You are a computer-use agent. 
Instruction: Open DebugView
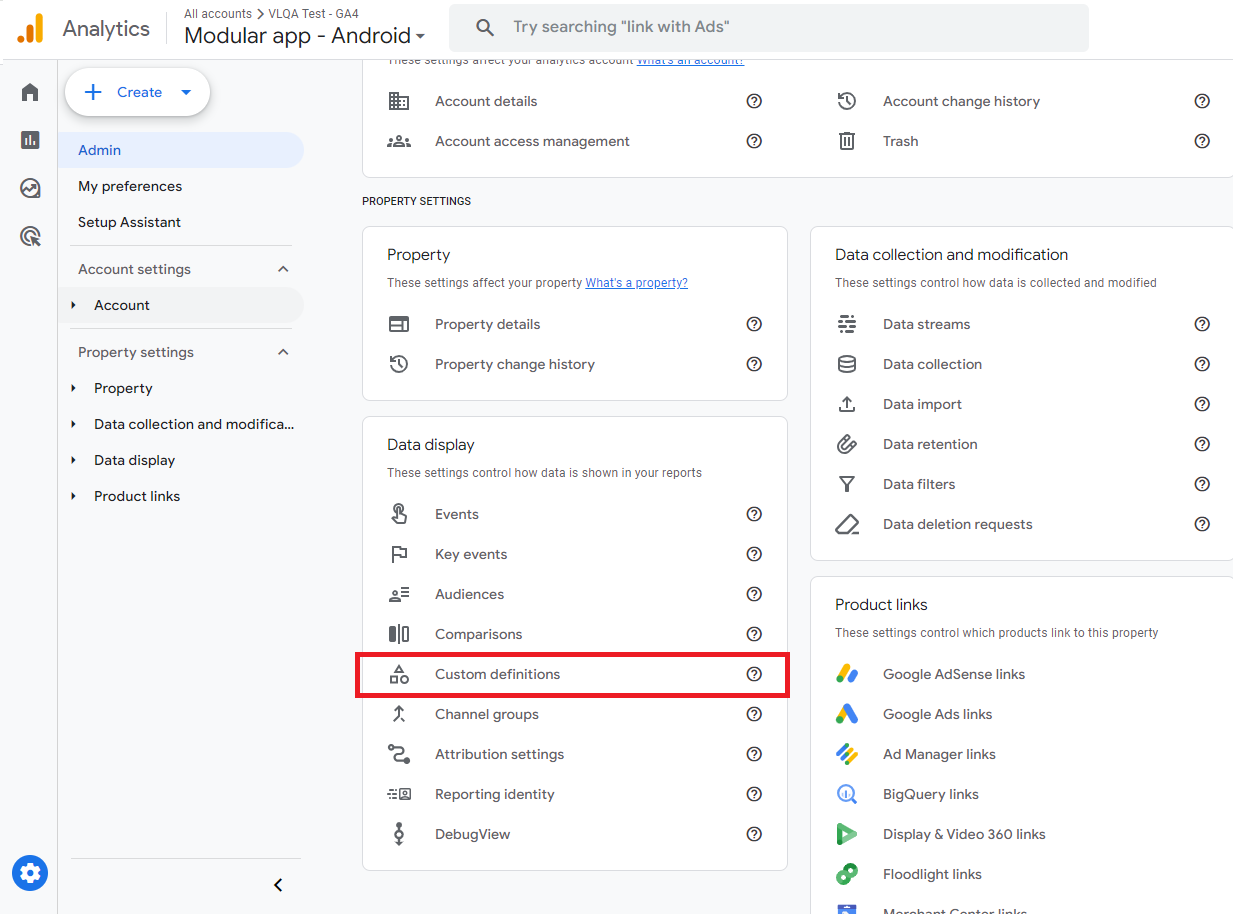(x=472, y=834)
